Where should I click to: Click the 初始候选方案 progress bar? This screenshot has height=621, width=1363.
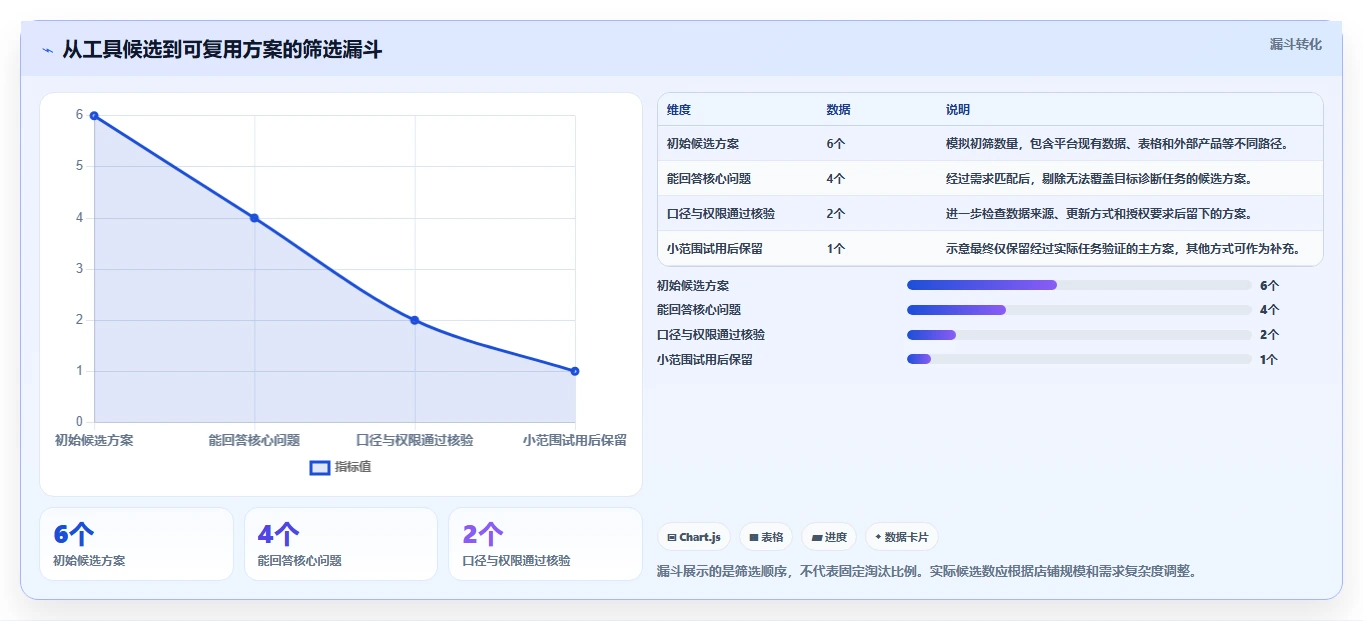(1079, 285)
